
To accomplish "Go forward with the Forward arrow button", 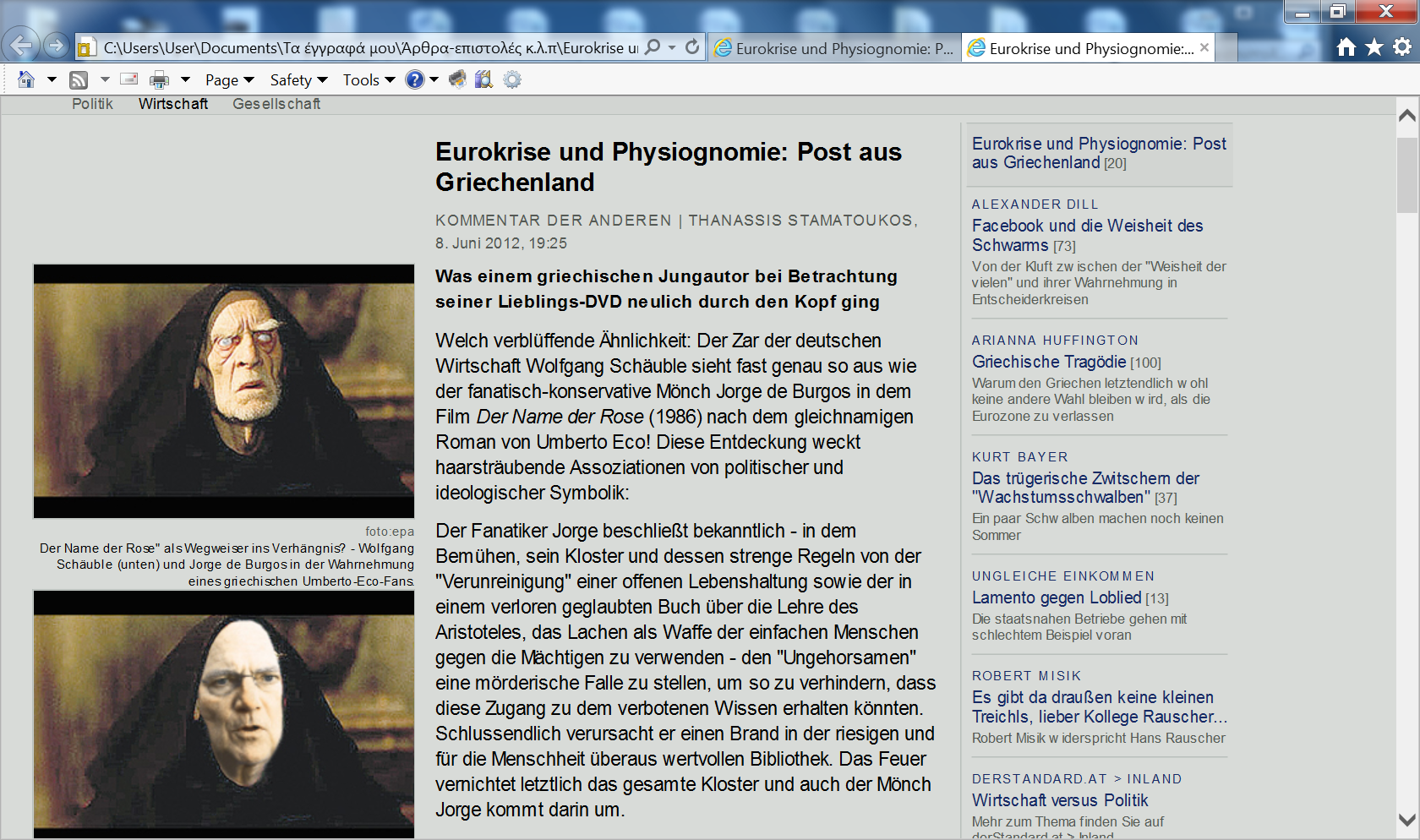I will pos(56,46).
